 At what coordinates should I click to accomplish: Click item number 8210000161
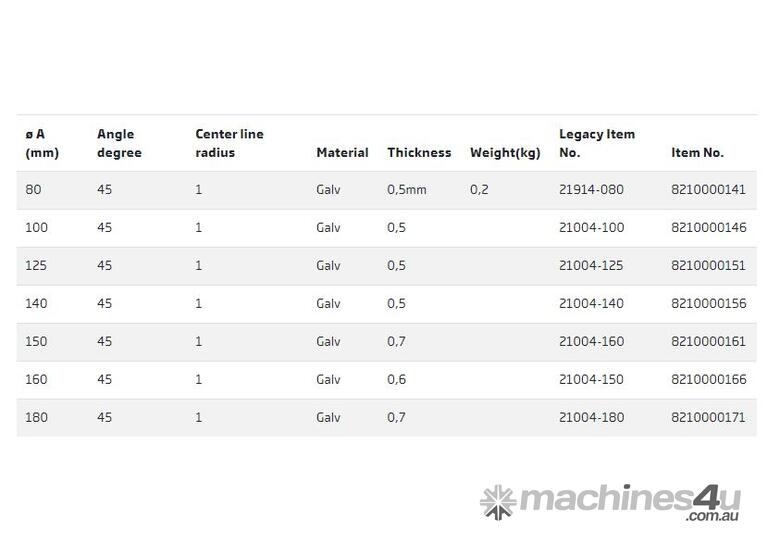(x=708, y=342)
